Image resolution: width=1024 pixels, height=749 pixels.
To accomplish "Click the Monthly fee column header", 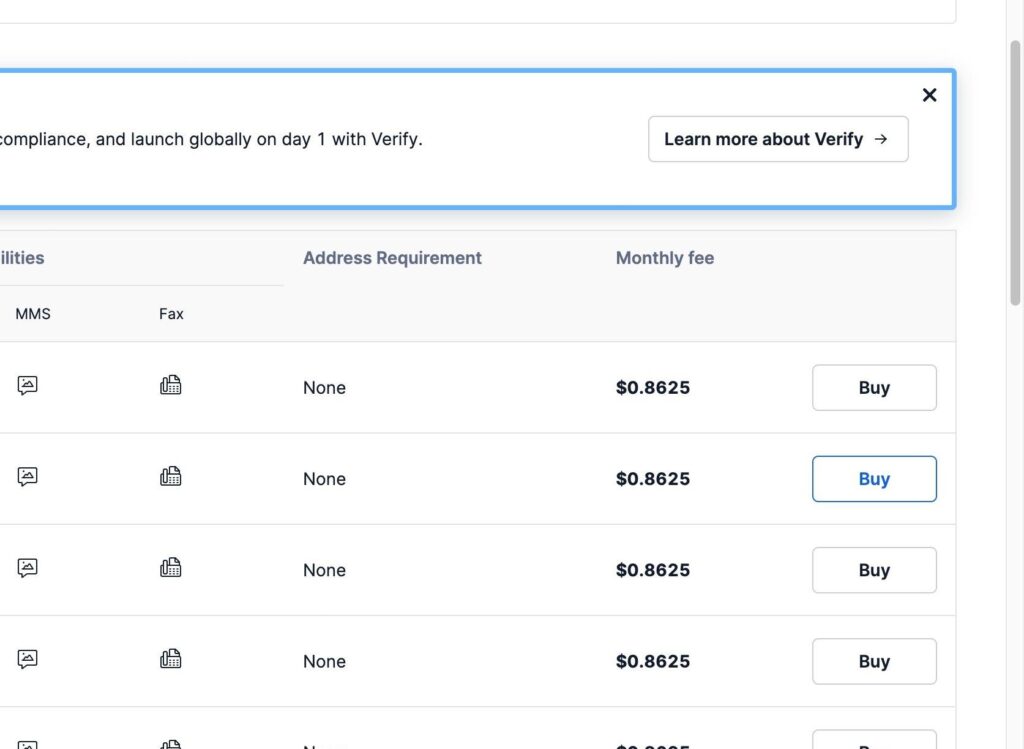I will [664, 258].
